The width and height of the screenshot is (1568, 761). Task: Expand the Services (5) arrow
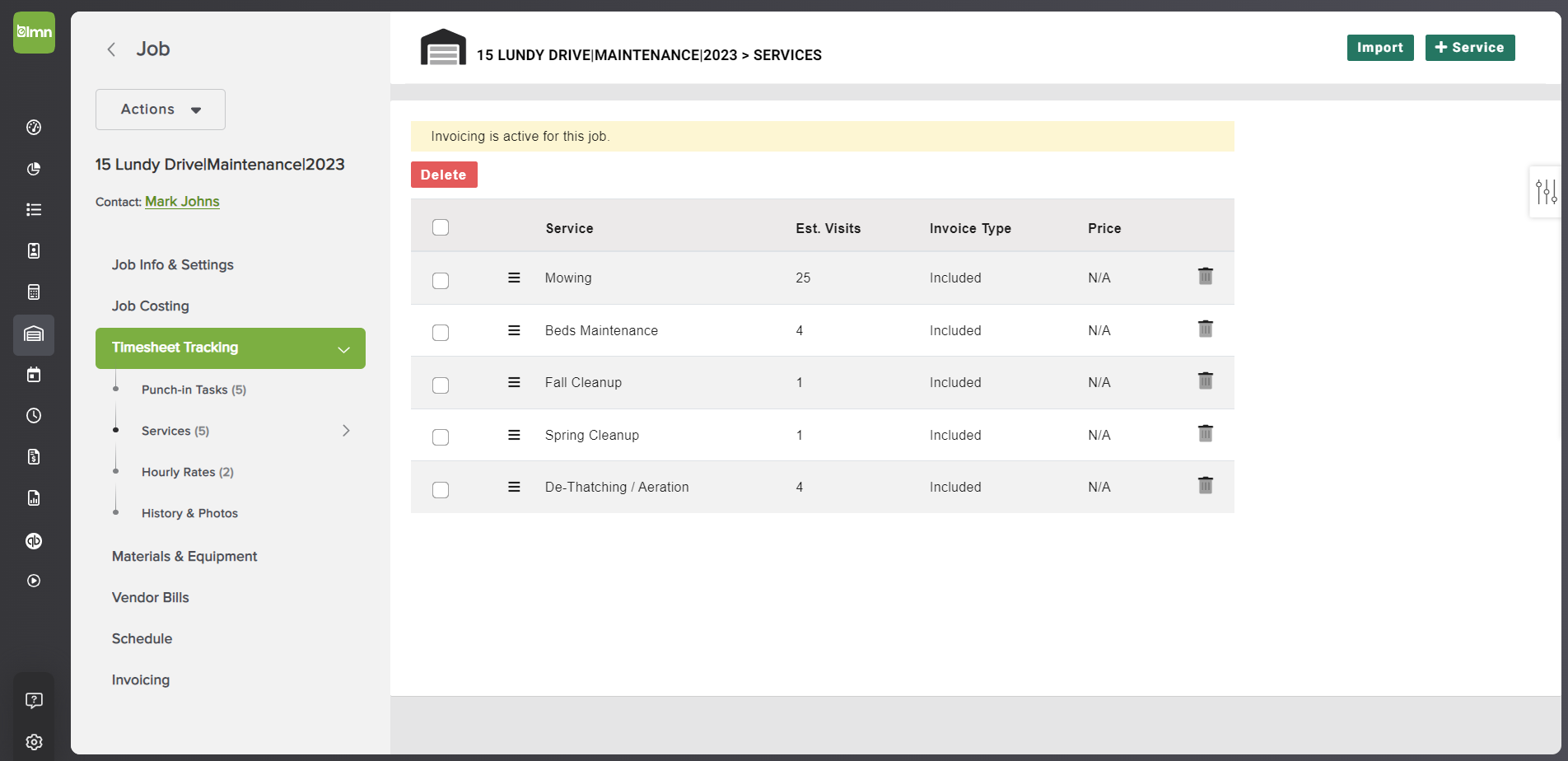click(x=346, y=431)
